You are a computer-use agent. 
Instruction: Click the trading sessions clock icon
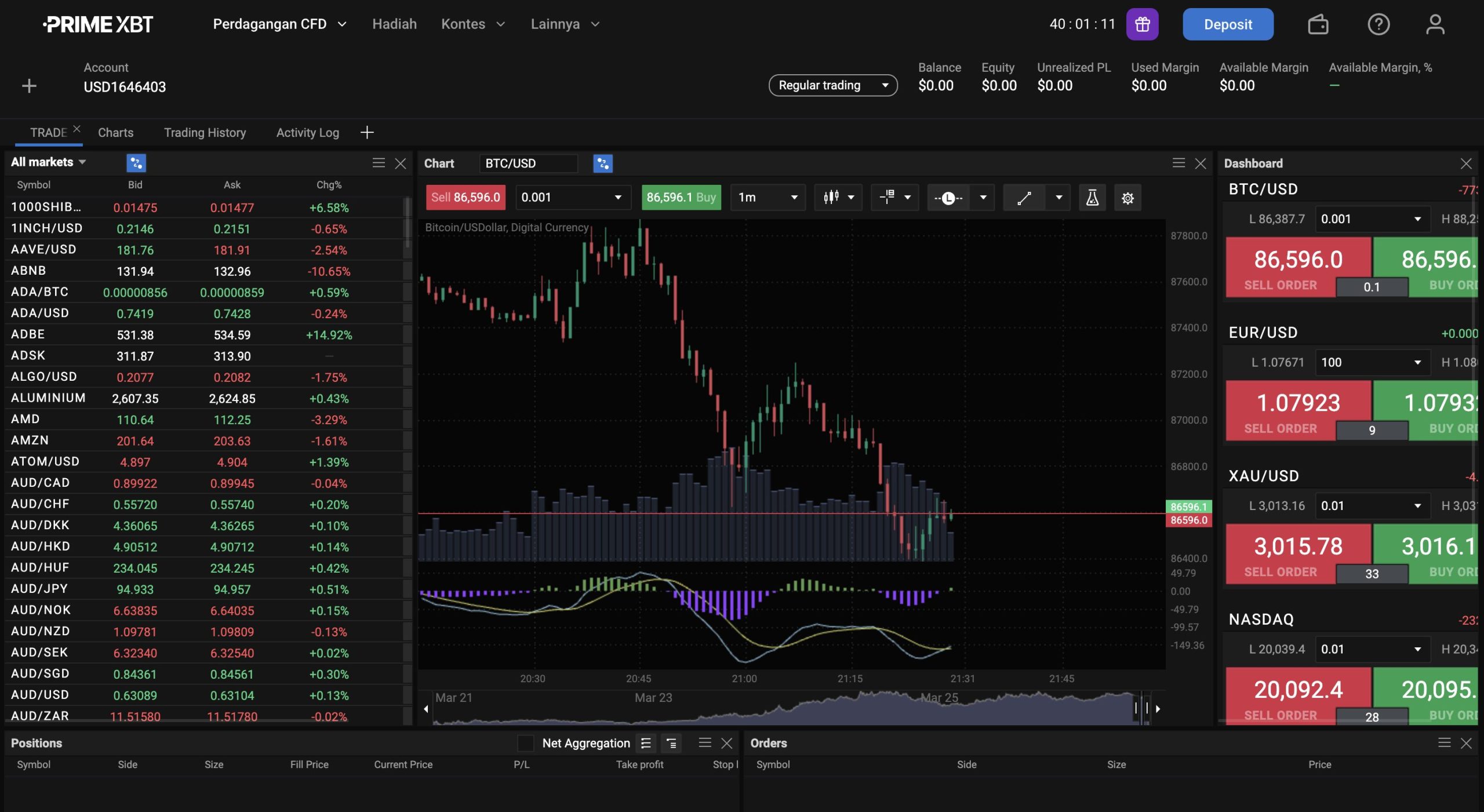tap(948, 197)
